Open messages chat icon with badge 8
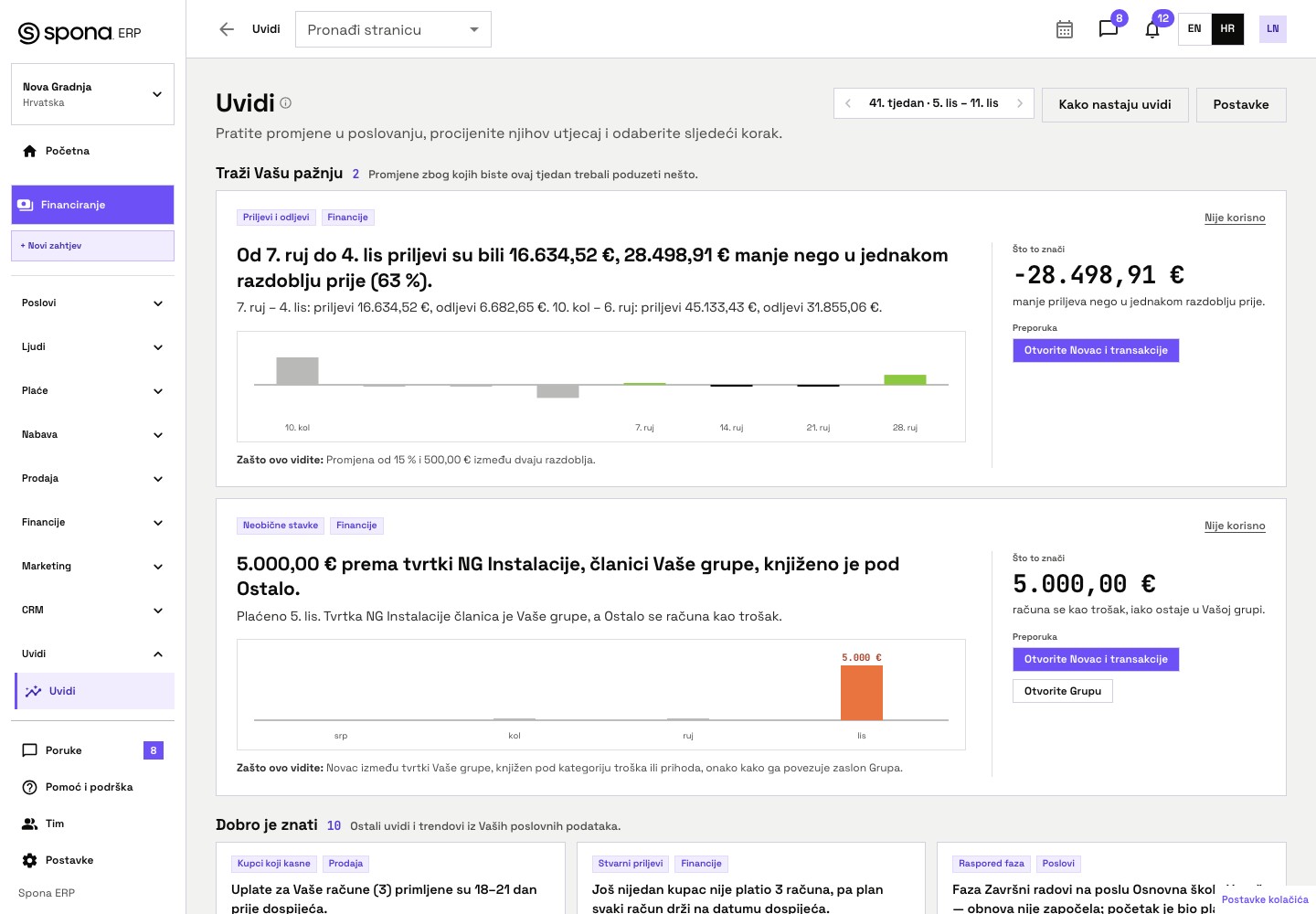Image resolution: width=1316 pixels, height=914 pixels. pyautogui.click(x=1109, y=29)
